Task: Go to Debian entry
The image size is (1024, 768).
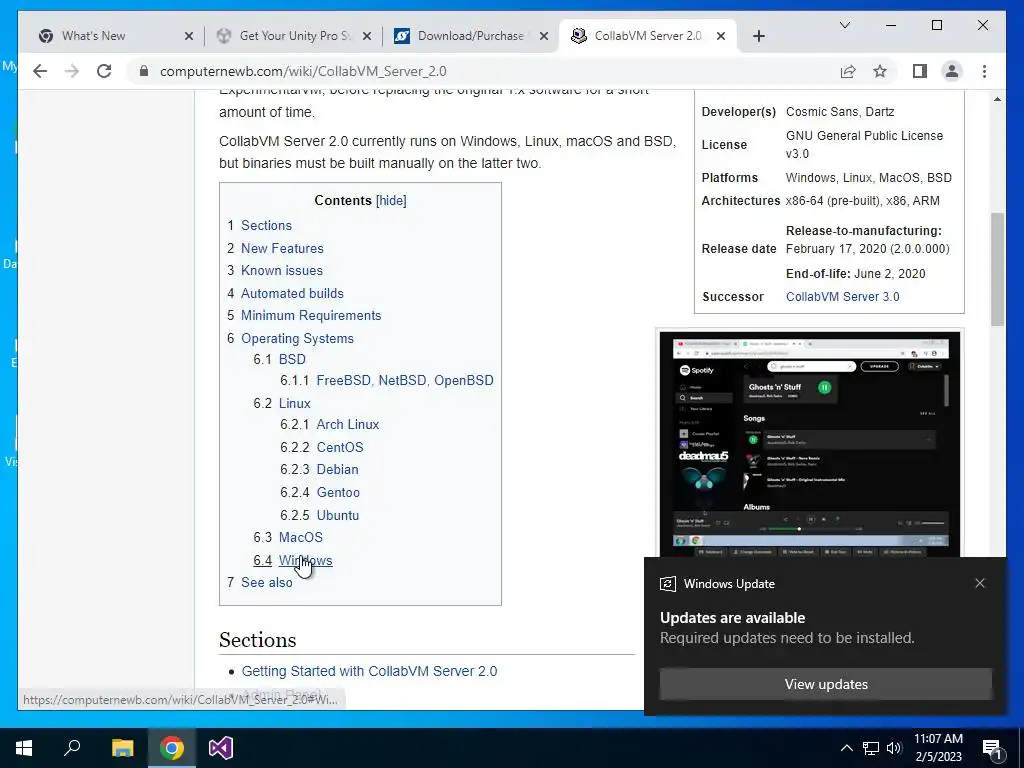Action: point(337,470)
